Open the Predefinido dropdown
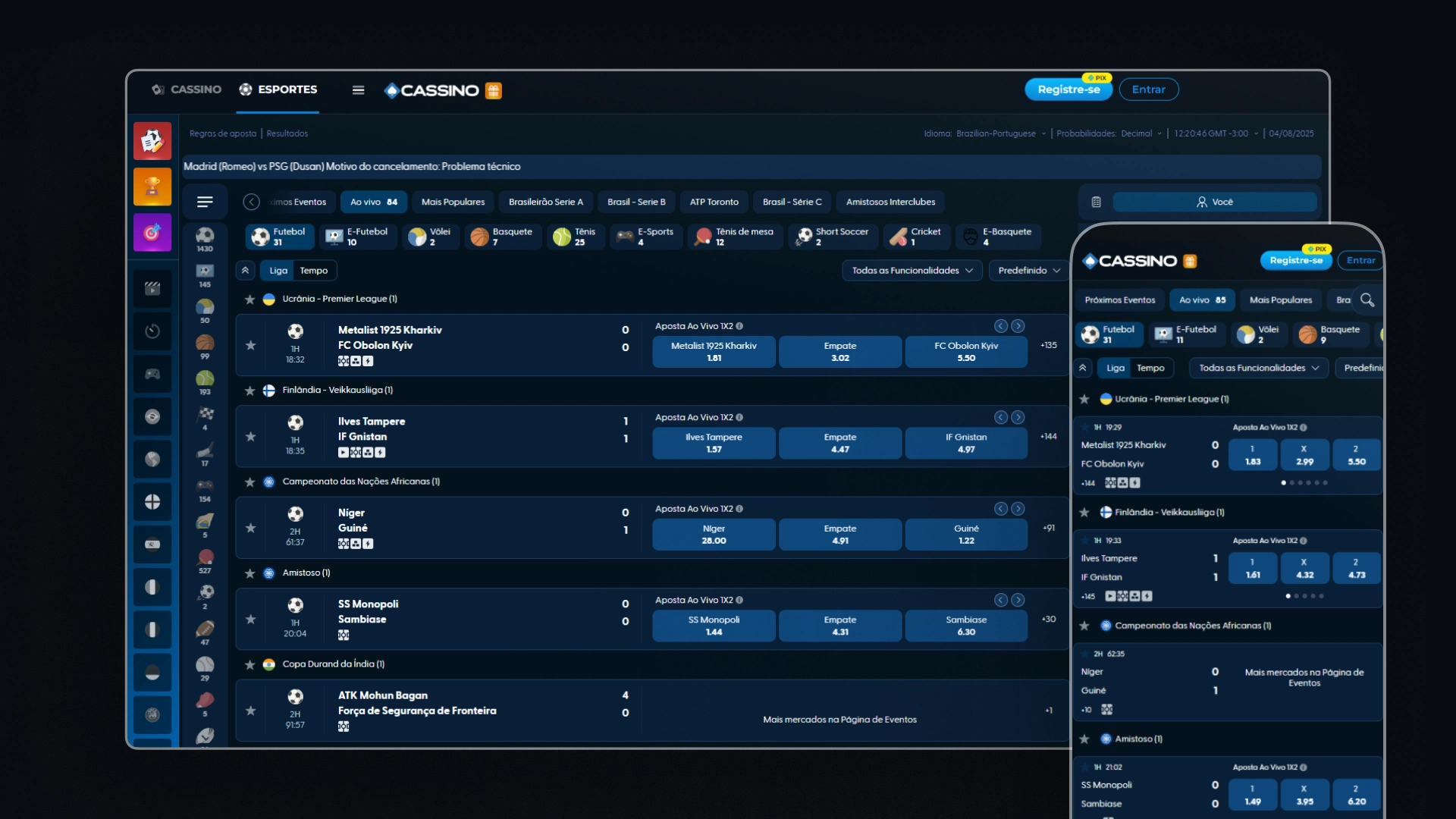1456x819 pixels. 1028,271
